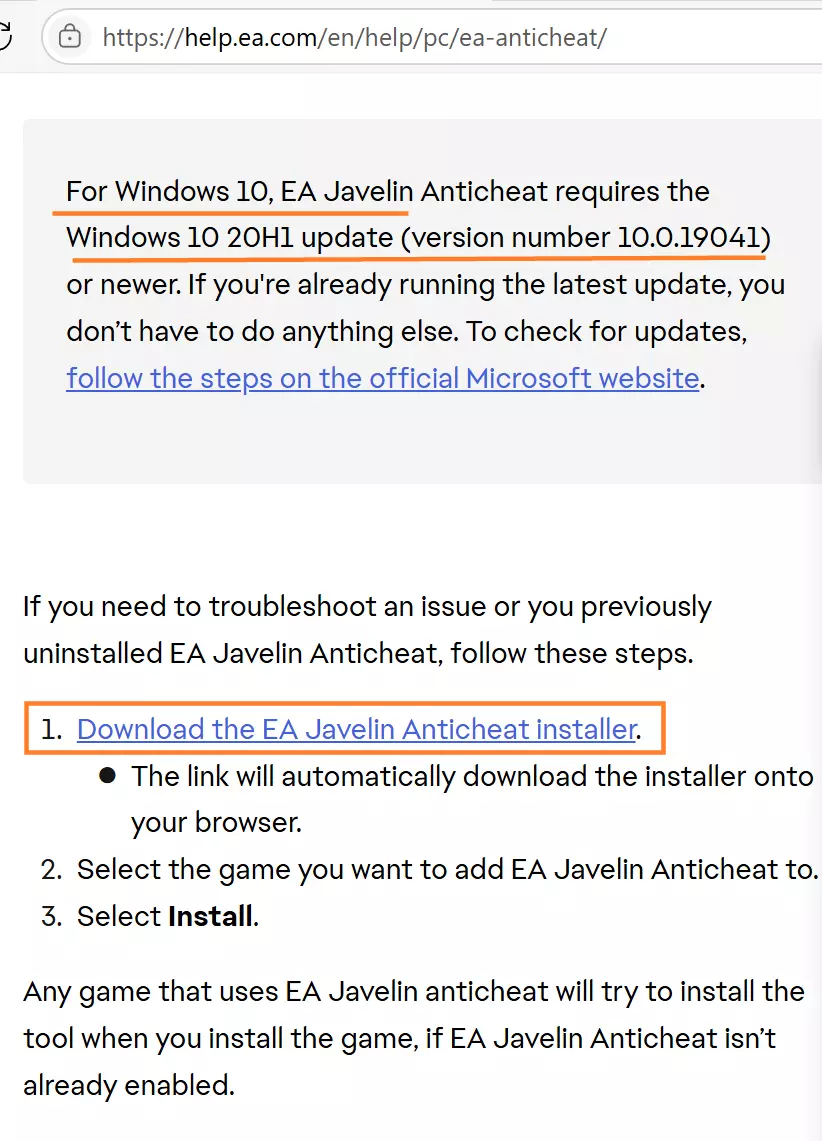The image size is (822, 1141).
Task: Click the 'For Windows 10, EA Javelin' underlined text
Action: pyautogui.click(x=236, y=191)
